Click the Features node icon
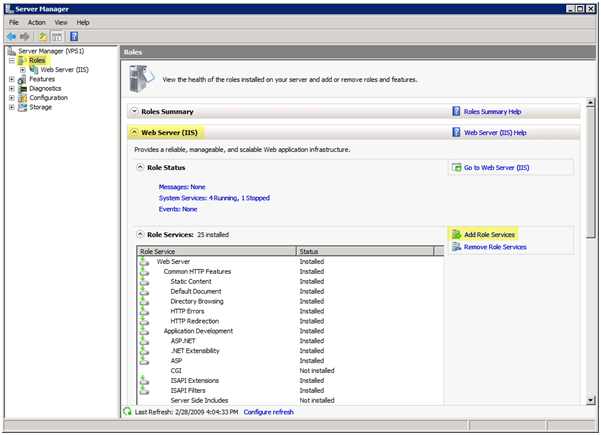 click(x=22, y=79)
